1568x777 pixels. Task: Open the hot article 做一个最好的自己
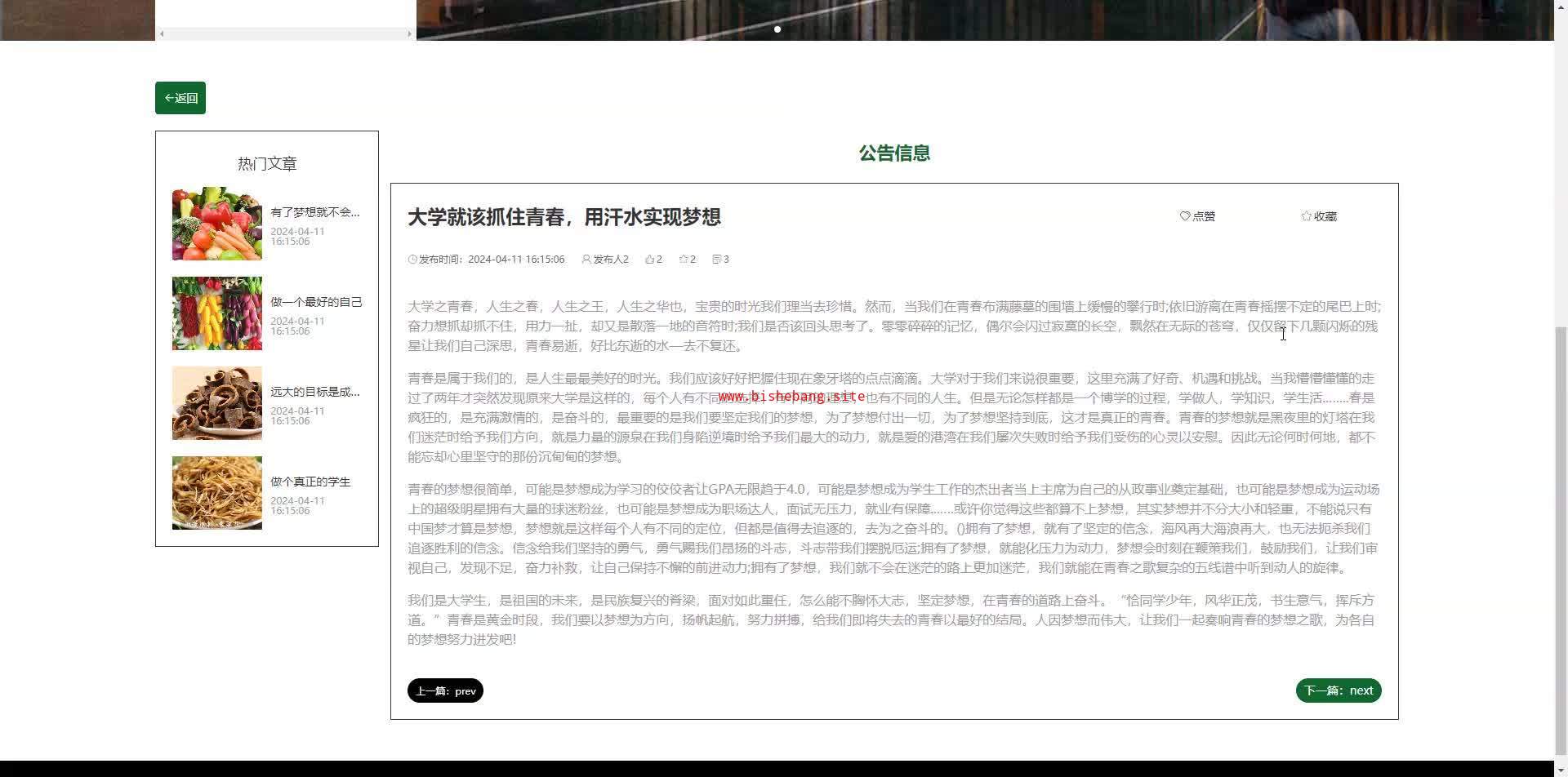[x=316, y=302]
